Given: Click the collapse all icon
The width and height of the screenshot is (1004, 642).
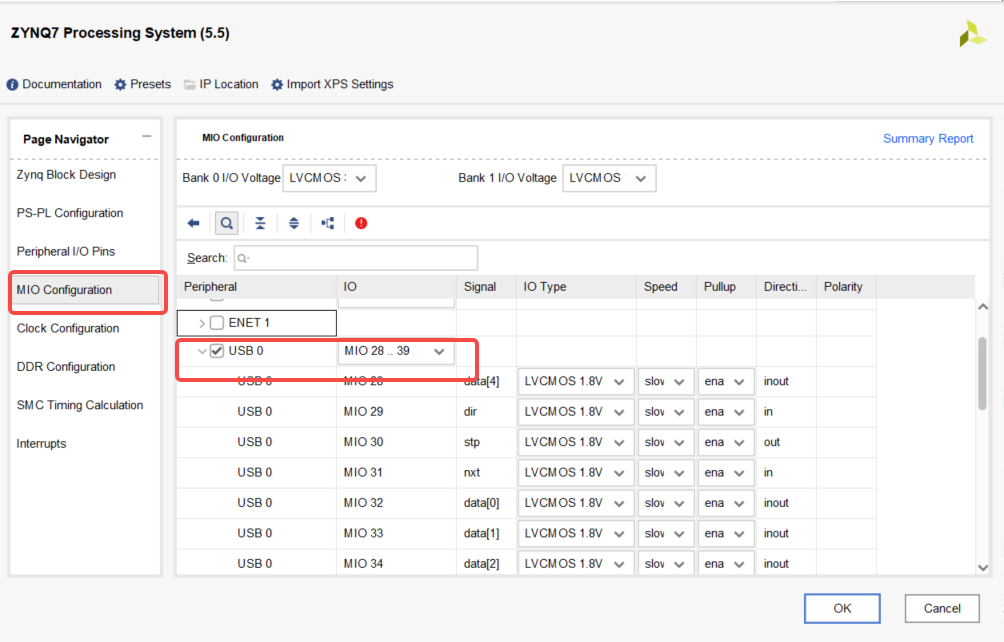Looking at the screenshot, I should coord(260,223).
